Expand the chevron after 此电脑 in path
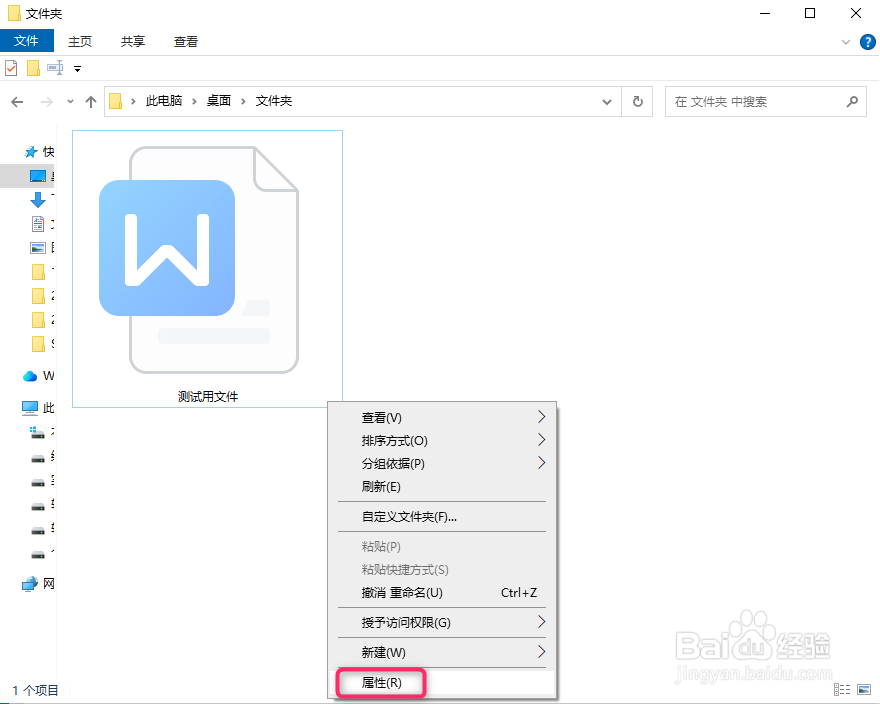 194,102
